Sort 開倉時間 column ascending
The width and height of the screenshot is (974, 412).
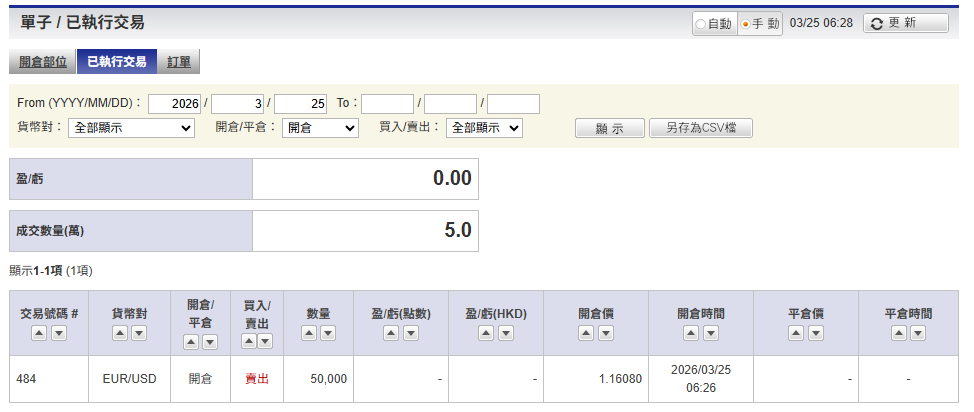[691, 334]
